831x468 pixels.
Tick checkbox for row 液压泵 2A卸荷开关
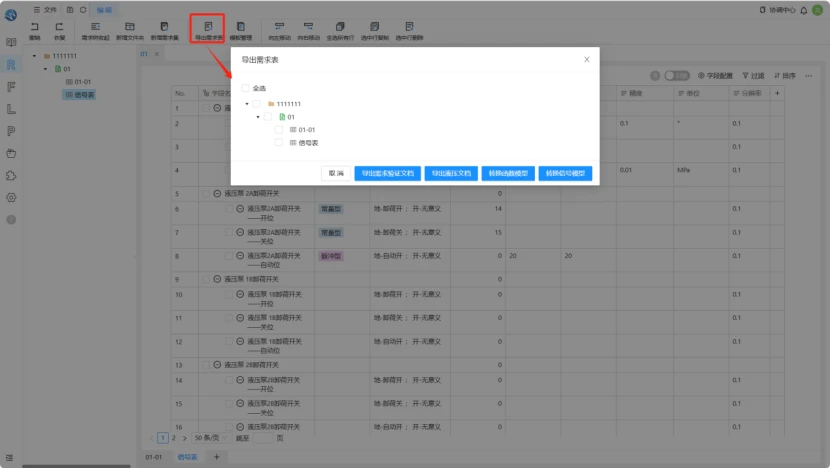tap(206, 193)
